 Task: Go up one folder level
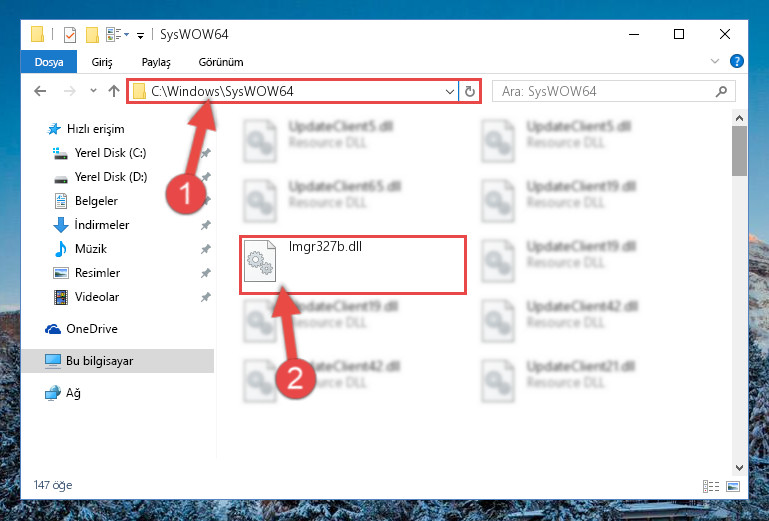[x=114, y=91]
